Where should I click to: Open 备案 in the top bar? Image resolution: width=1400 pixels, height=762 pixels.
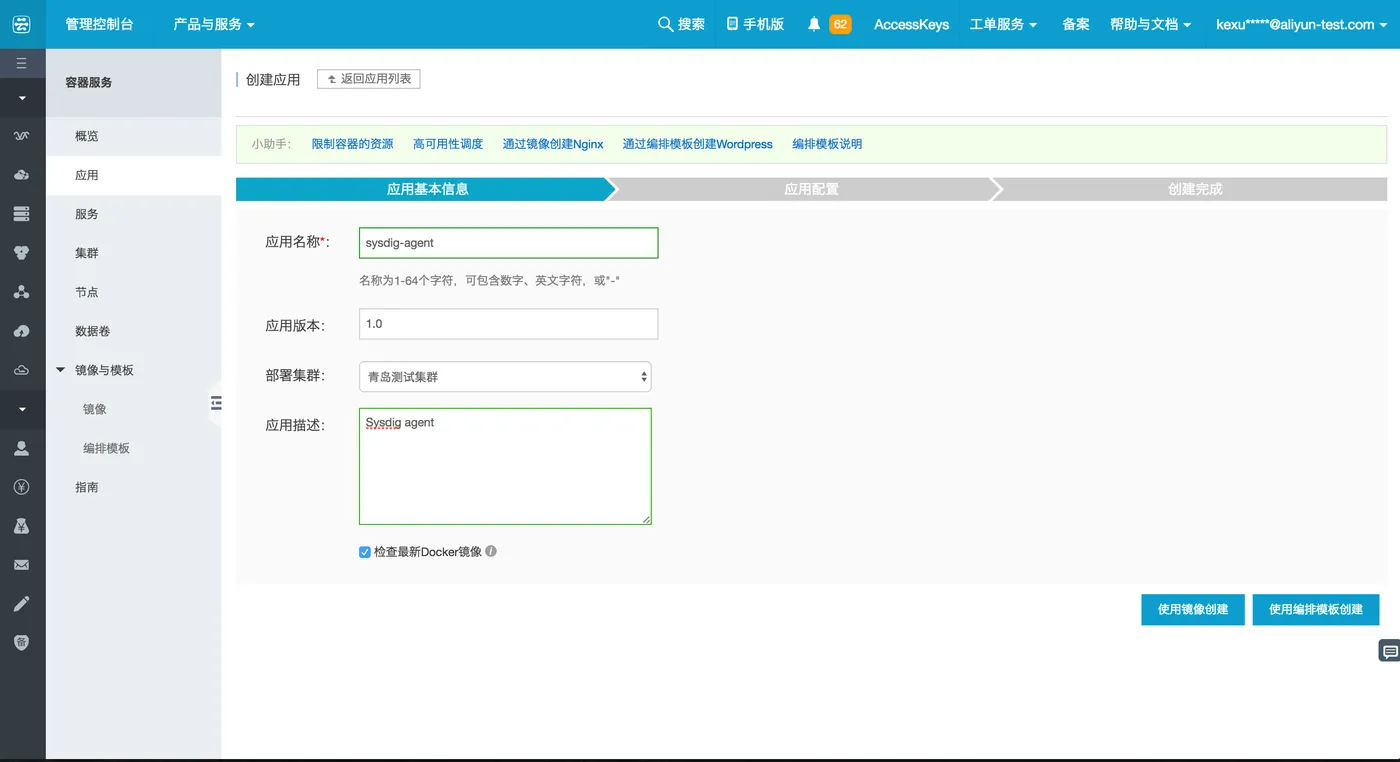[1076, 24]
